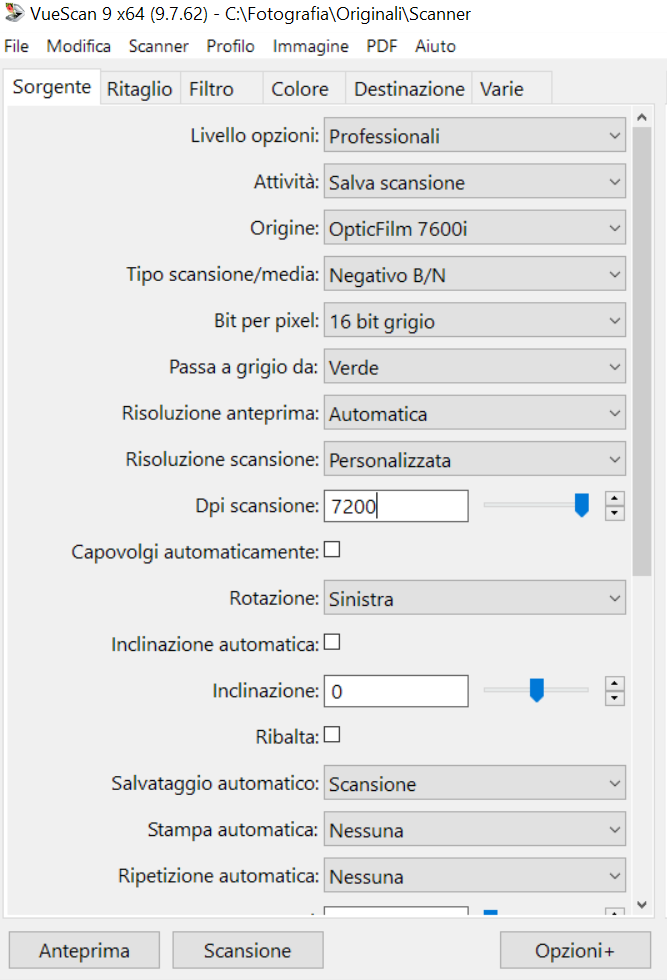Open the Rotazione dropdown

click(x=475, y=599)
